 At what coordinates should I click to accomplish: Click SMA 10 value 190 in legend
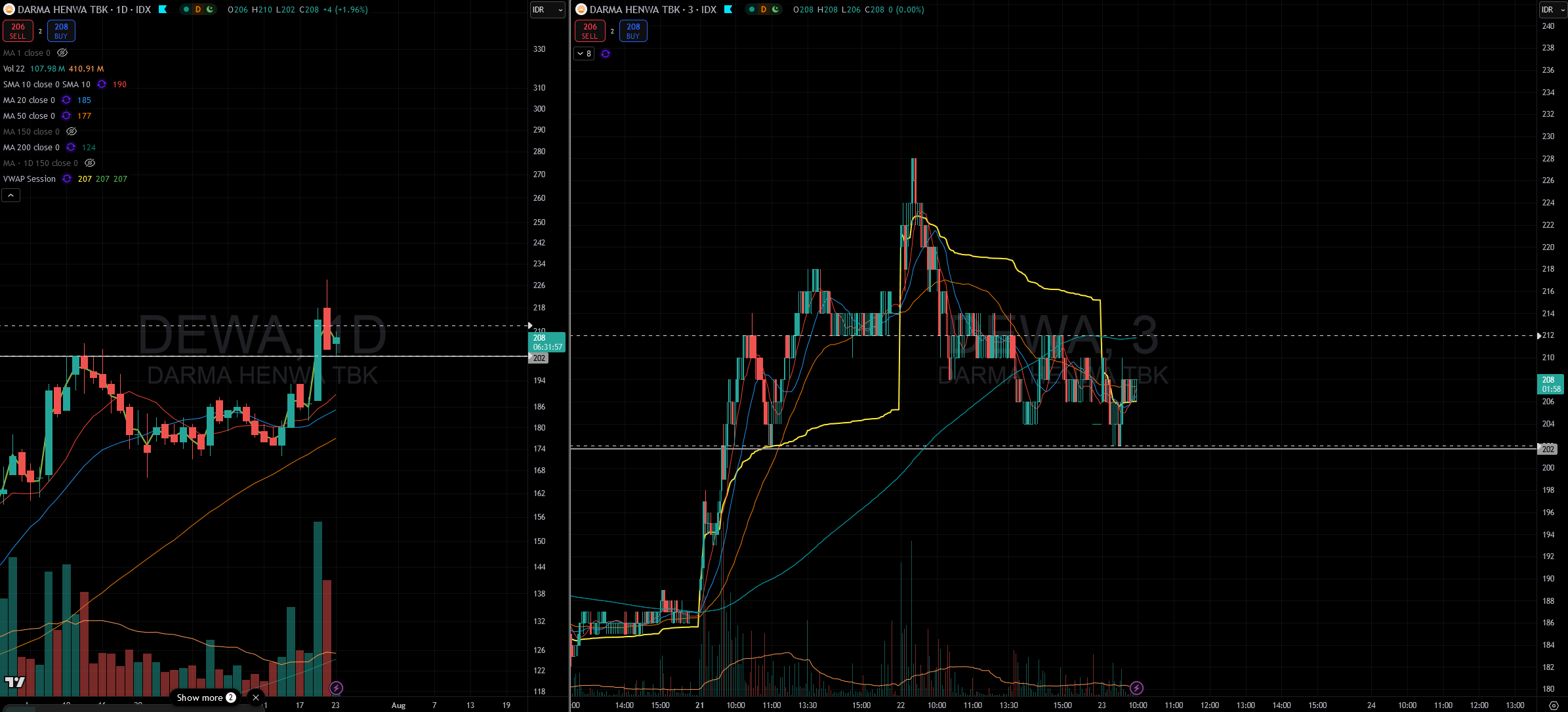(x=119, y=84)
